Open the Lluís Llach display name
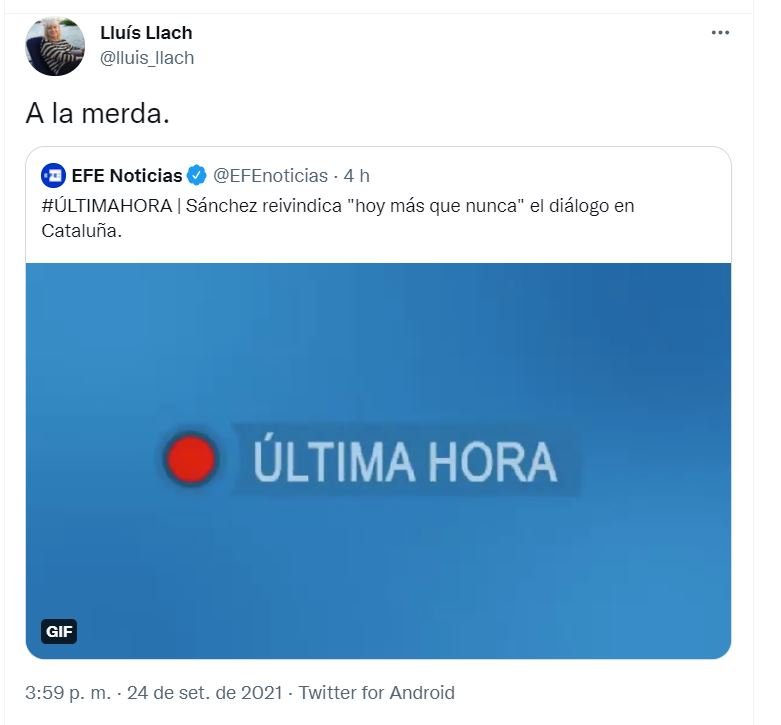Viewport: 781px width, 725px height. click(x=146, y=33)
